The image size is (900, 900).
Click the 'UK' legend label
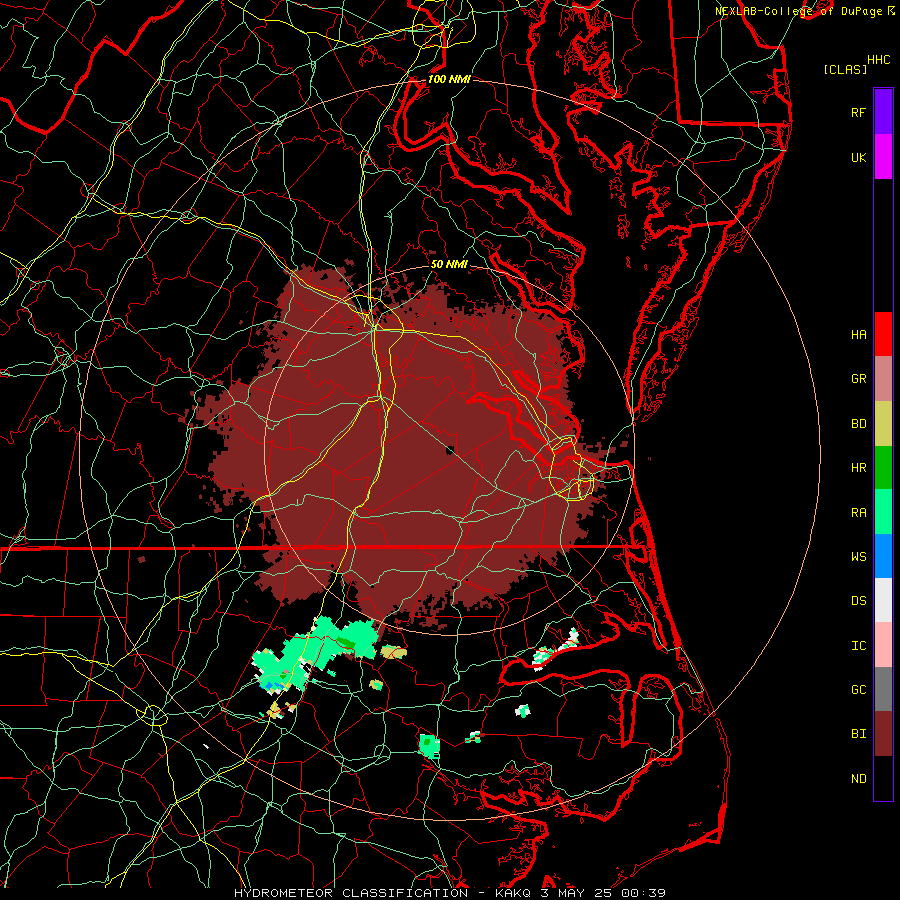click(x=858, y=157)
